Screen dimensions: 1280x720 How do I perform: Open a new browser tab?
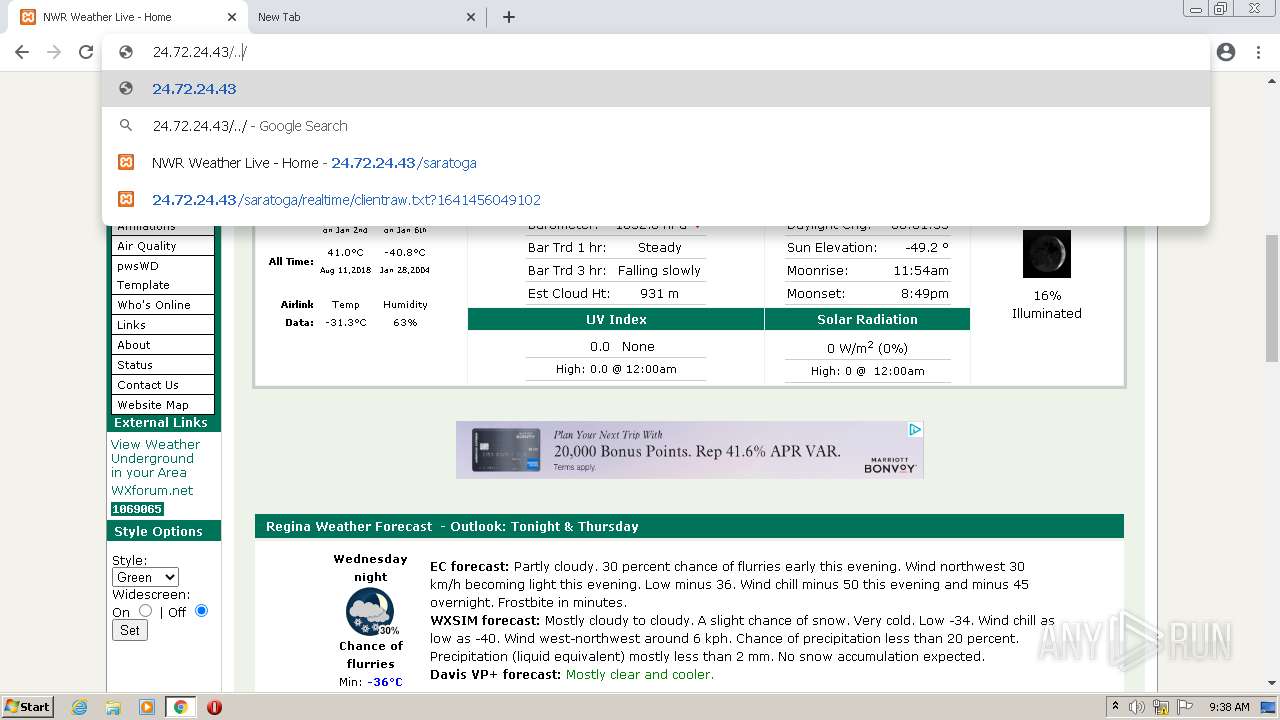point(509,17)
